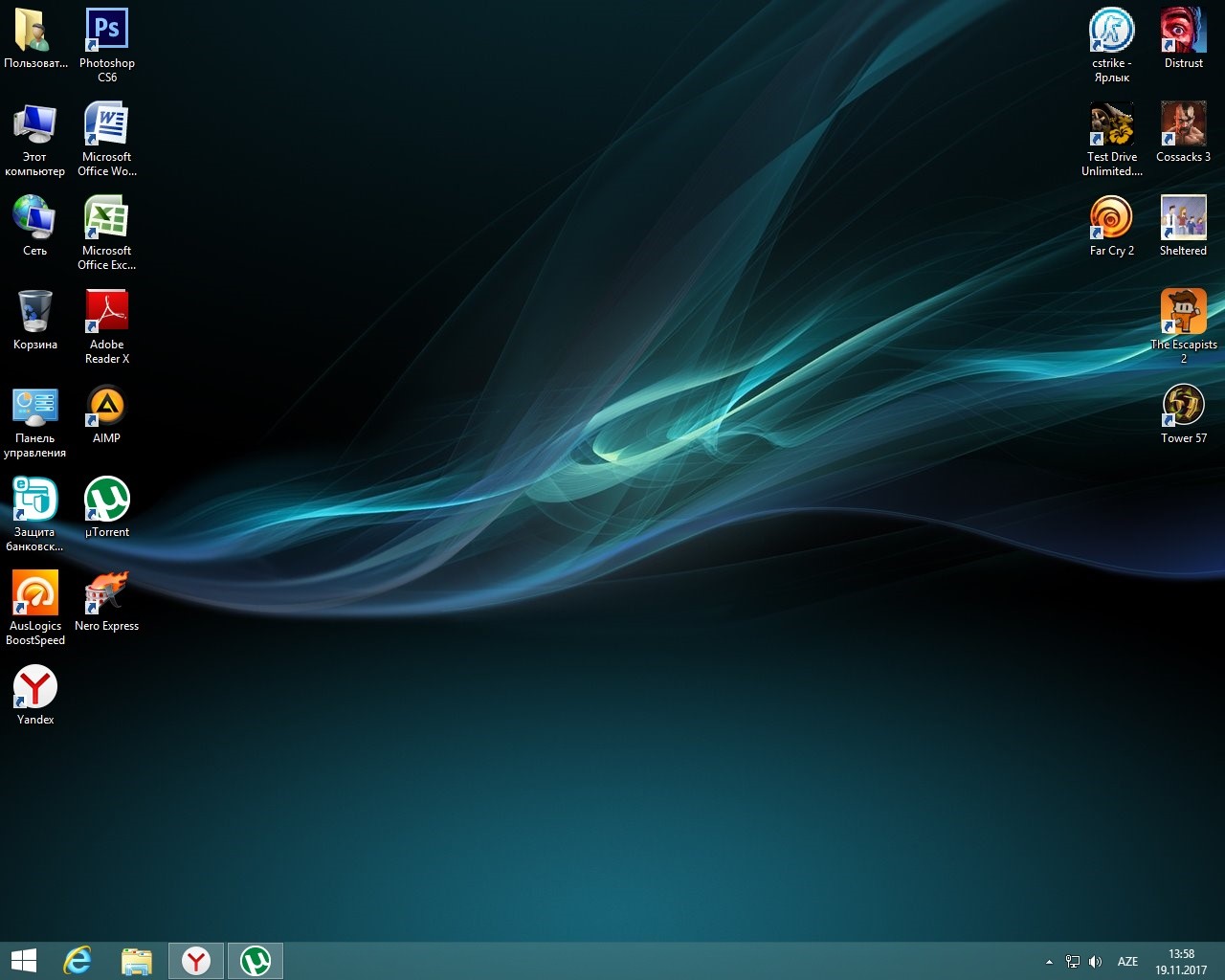Click the Tower 57 desktop icon

pos(1183,406)
